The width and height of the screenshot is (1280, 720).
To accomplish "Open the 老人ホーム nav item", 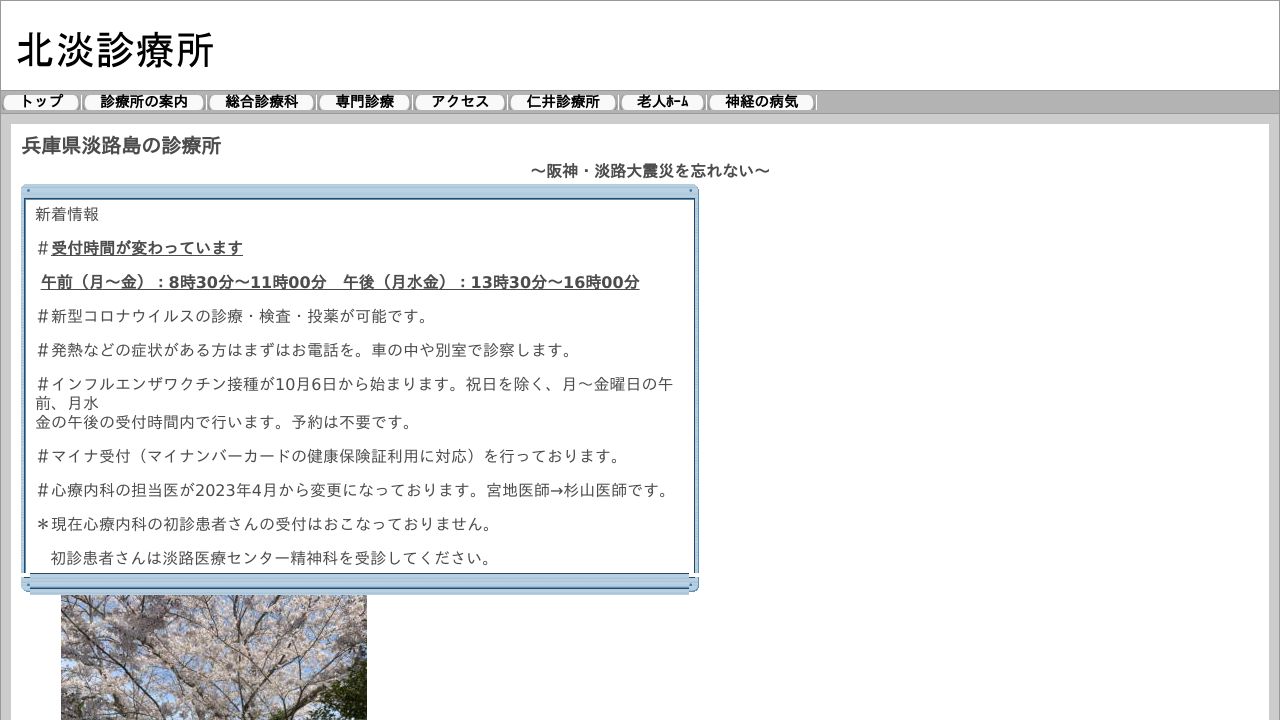I will 661,101.
